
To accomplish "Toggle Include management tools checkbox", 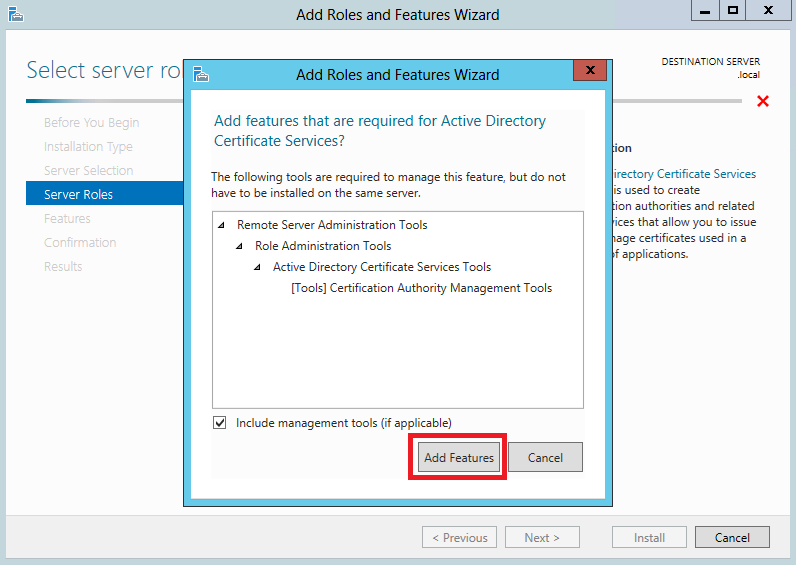I will 219,422.
